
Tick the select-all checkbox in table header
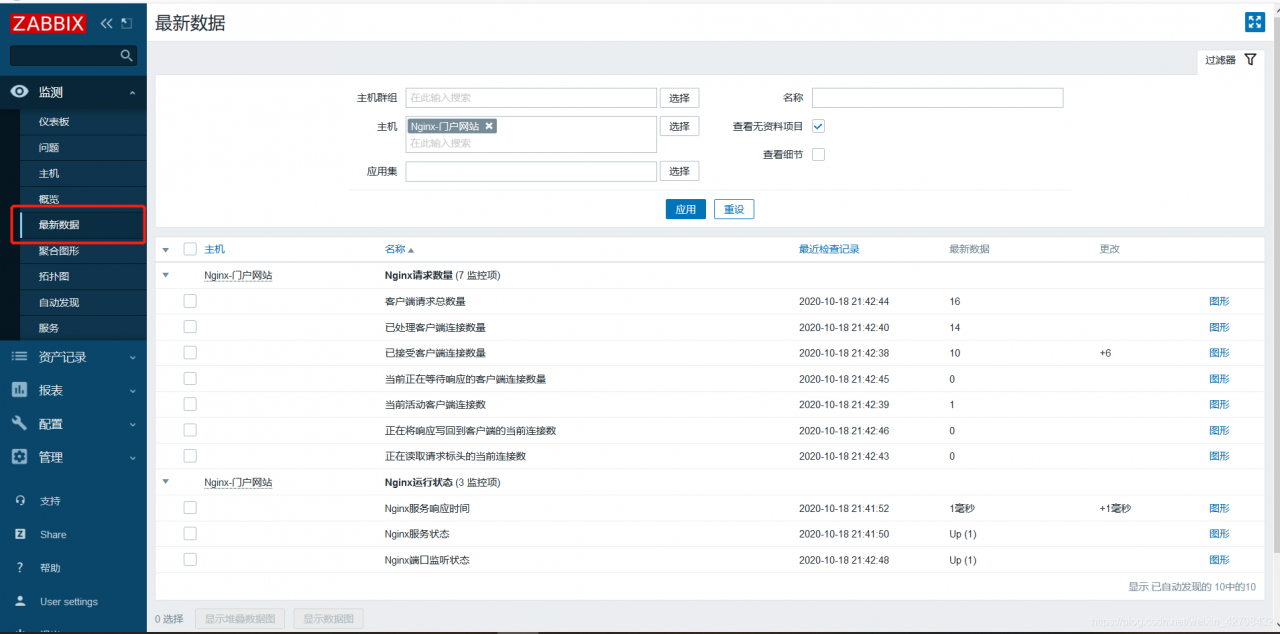click(x=190, y=249)
